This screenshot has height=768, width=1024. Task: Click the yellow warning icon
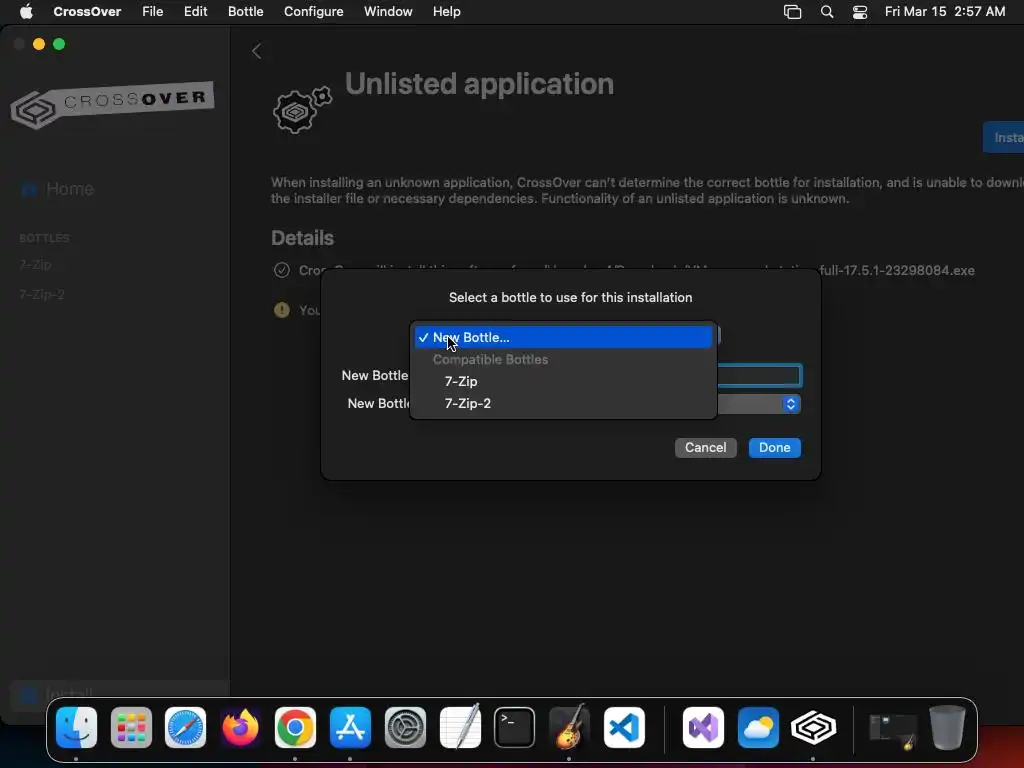tap(281, 310)
